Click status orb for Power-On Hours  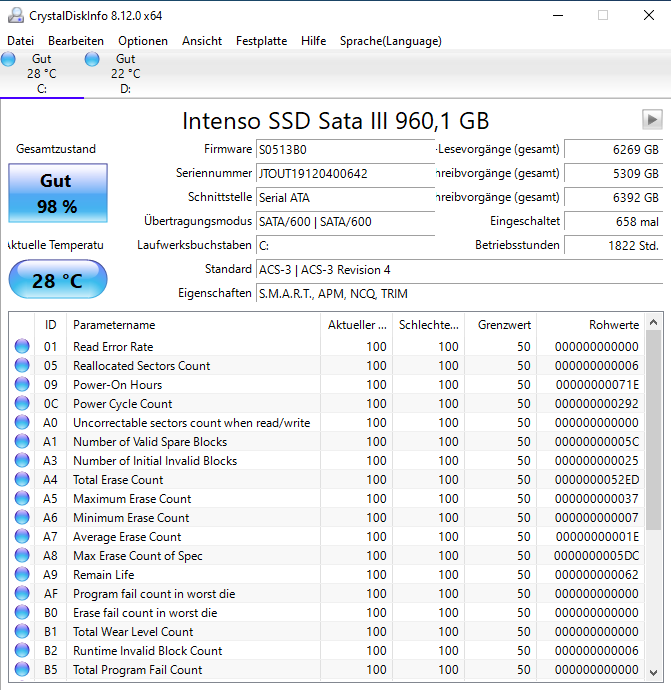coord(22,384)
